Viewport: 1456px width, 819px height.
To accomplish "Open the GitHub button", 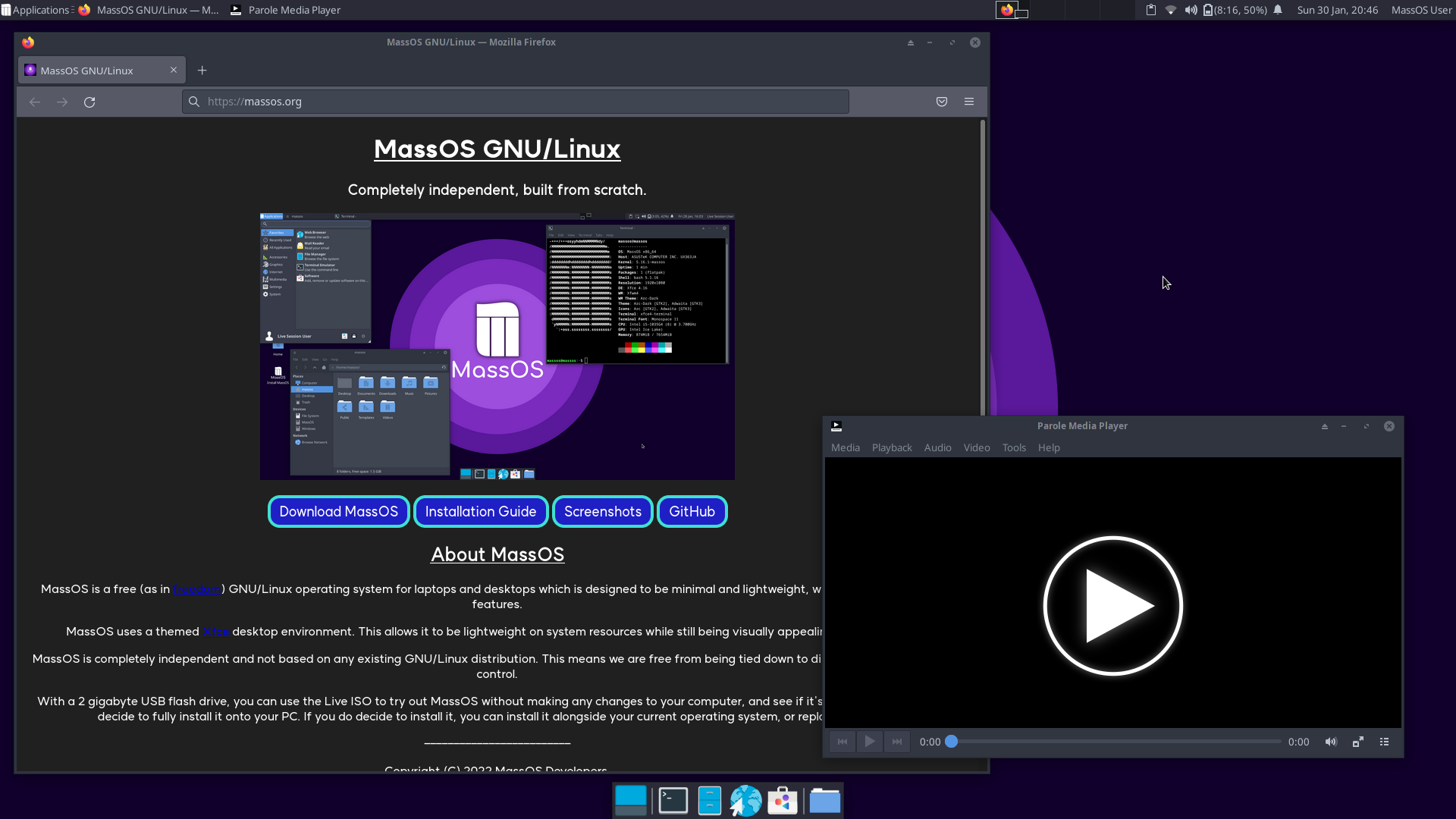I will click(x=692, y=512).
